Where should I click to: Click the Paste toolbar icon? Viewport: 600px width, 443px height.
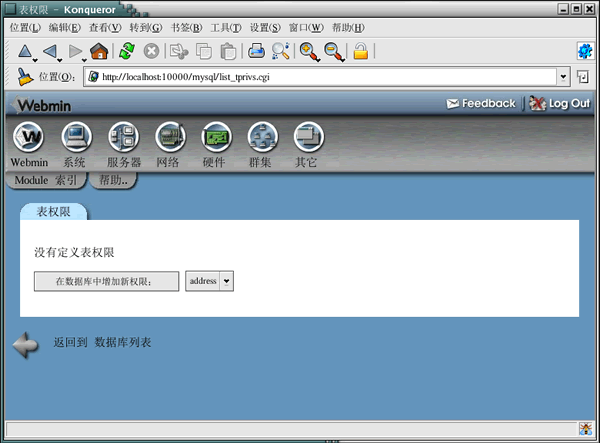[228, 51]
